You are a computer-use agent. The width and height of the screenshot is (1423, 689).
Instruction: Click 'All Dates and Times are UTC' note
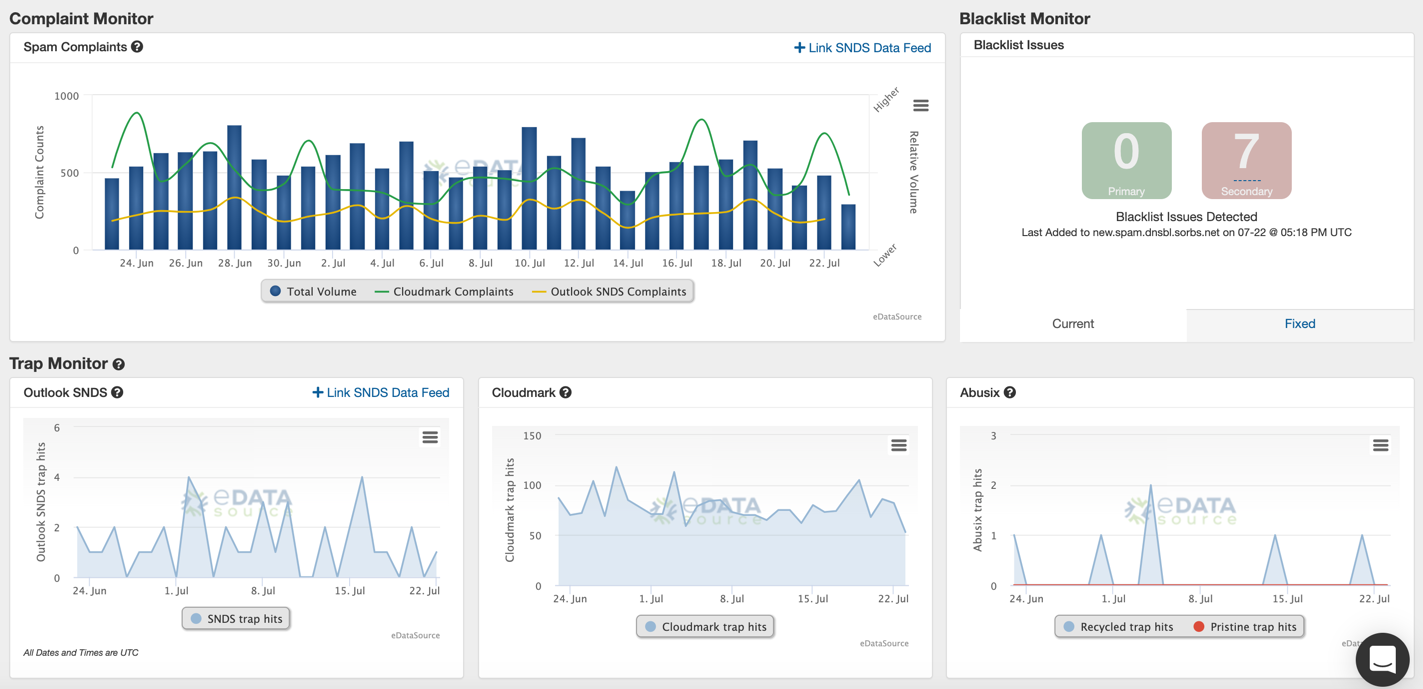pyautogui.click(x=81, y=653)
